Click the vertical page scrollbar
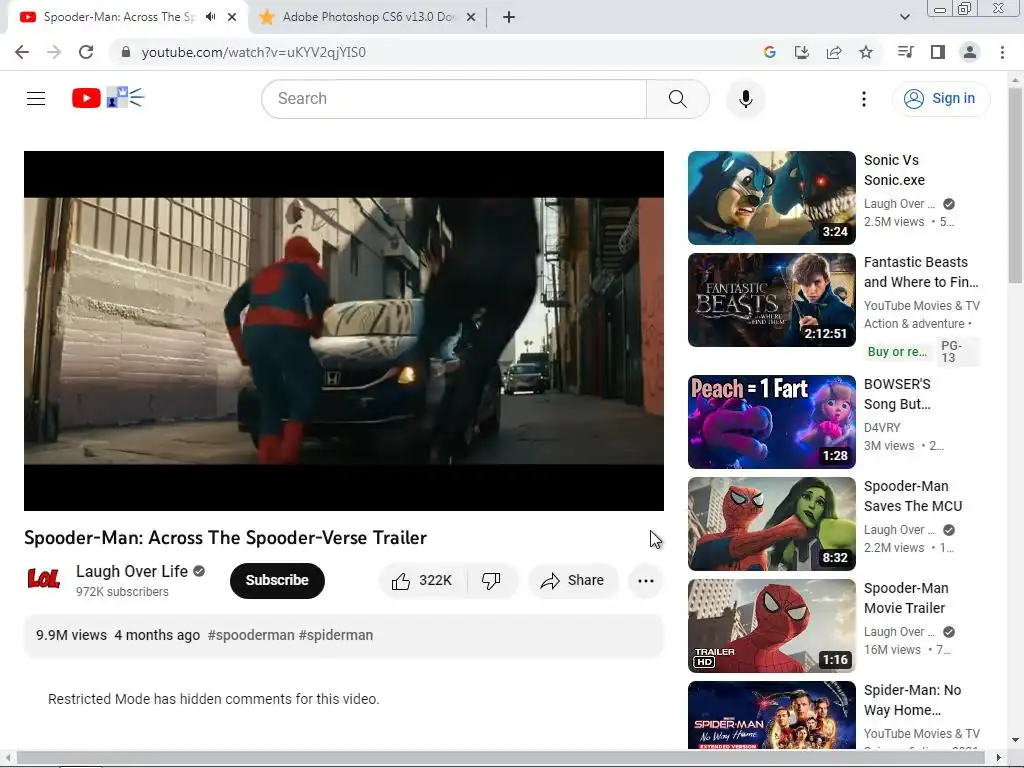The image size is (1024, 768). pos(1015,186)
